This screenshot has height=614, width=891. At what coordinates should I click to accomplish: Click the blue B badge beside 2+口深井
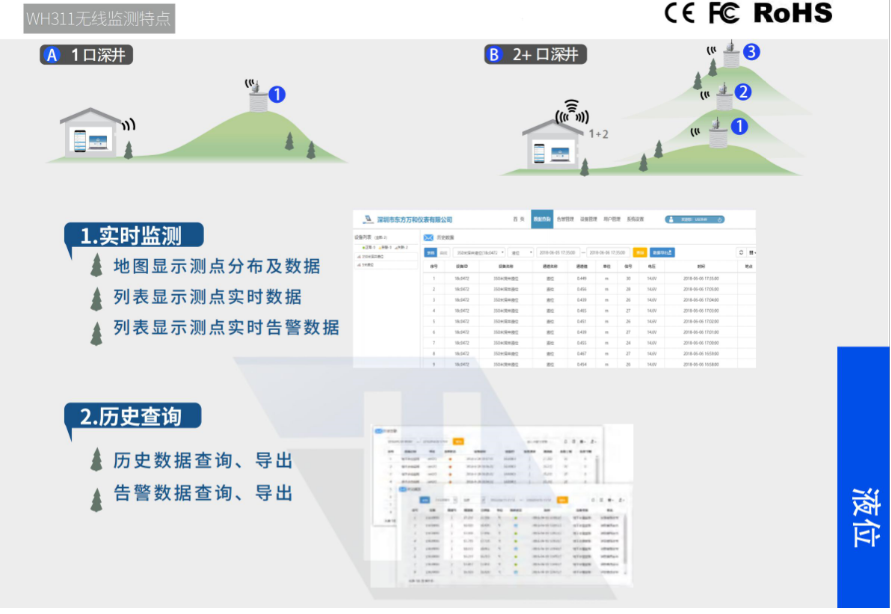tap(493, 55)
